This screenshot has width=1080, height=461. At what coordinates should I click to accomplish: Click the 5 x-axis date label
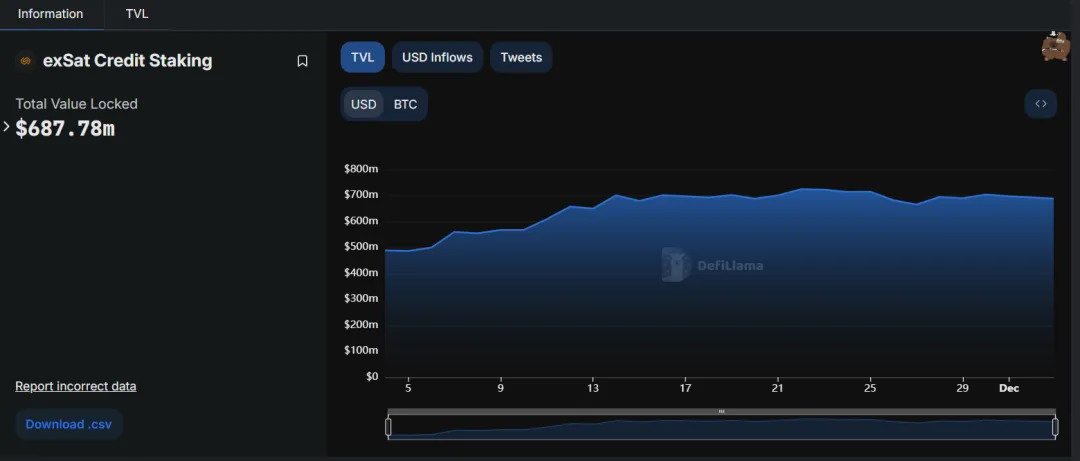coord(408,388)
